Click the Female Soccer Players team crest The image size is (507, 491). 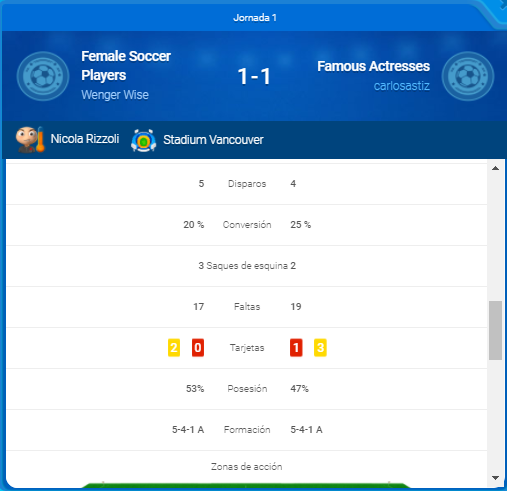coord(43,76)
